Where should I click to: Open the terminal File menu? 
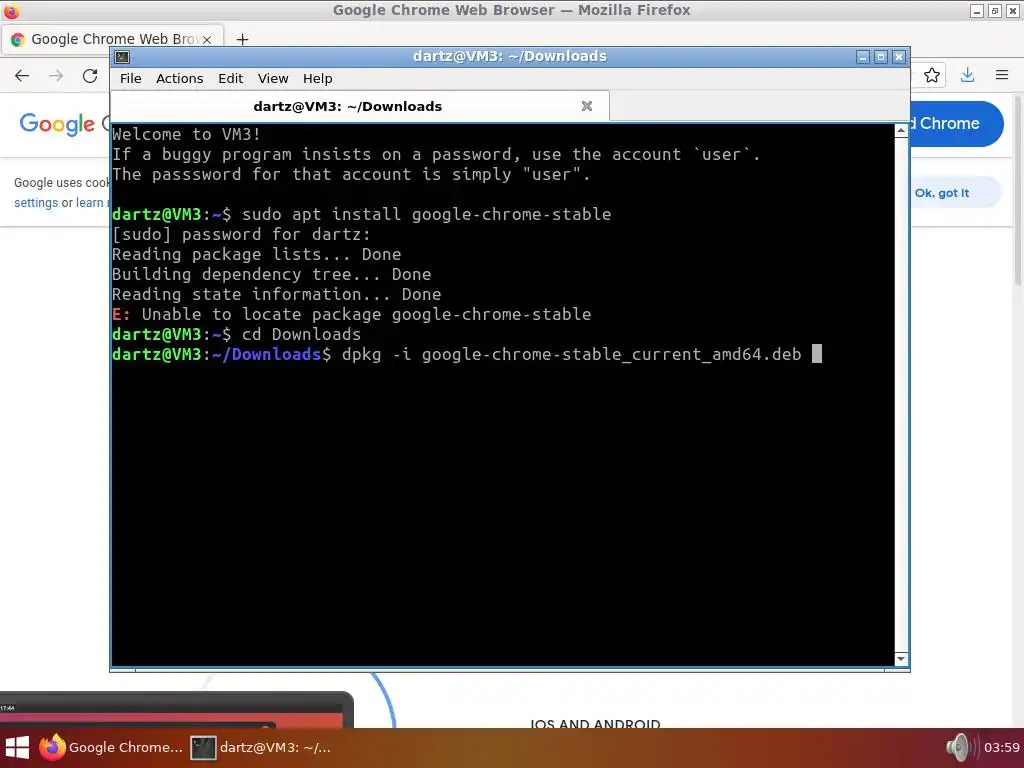[131, 78]
